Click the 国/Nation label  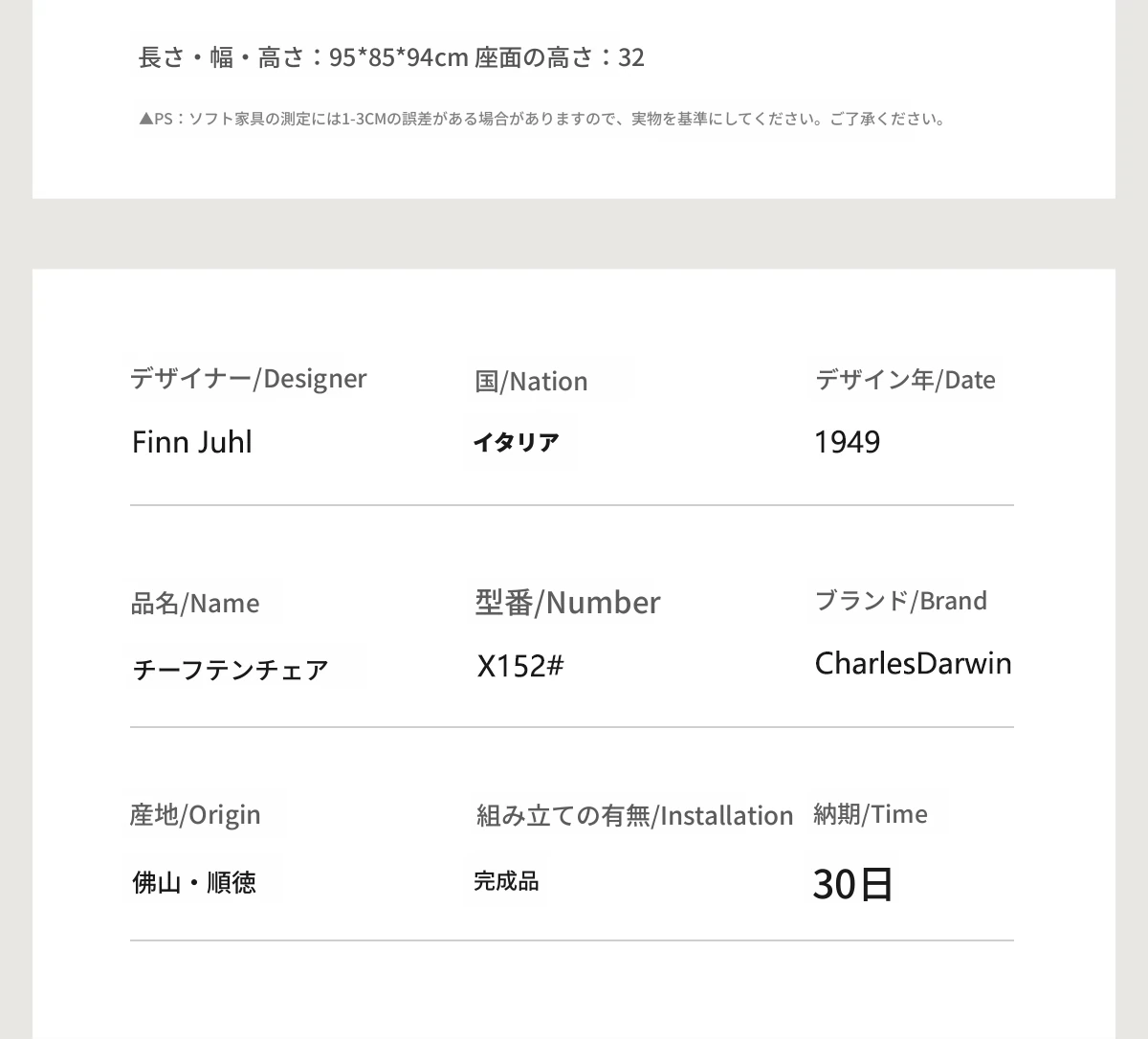click(531, 381)
